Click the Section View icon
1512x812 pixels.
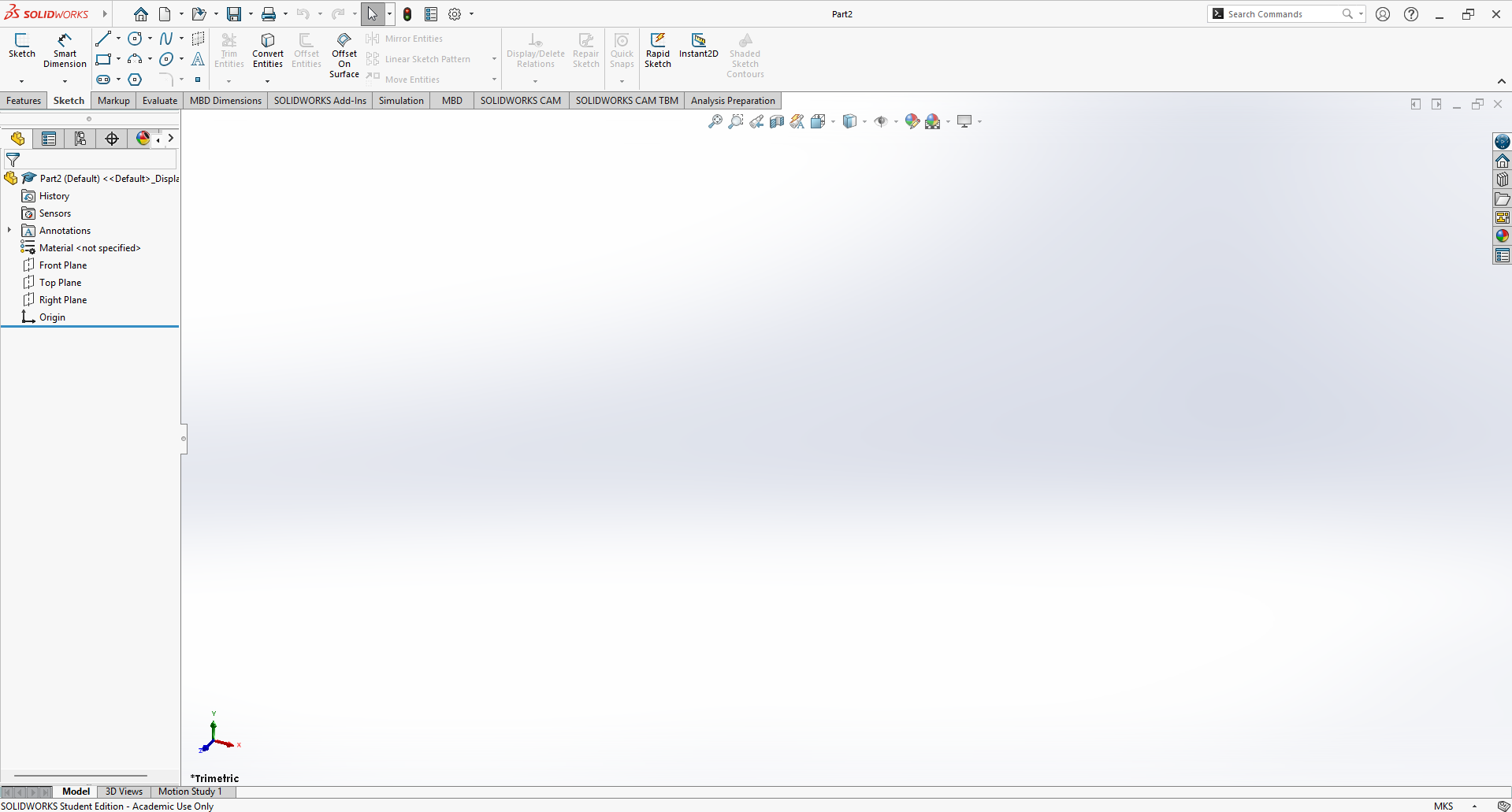click(x=777, y=121)
